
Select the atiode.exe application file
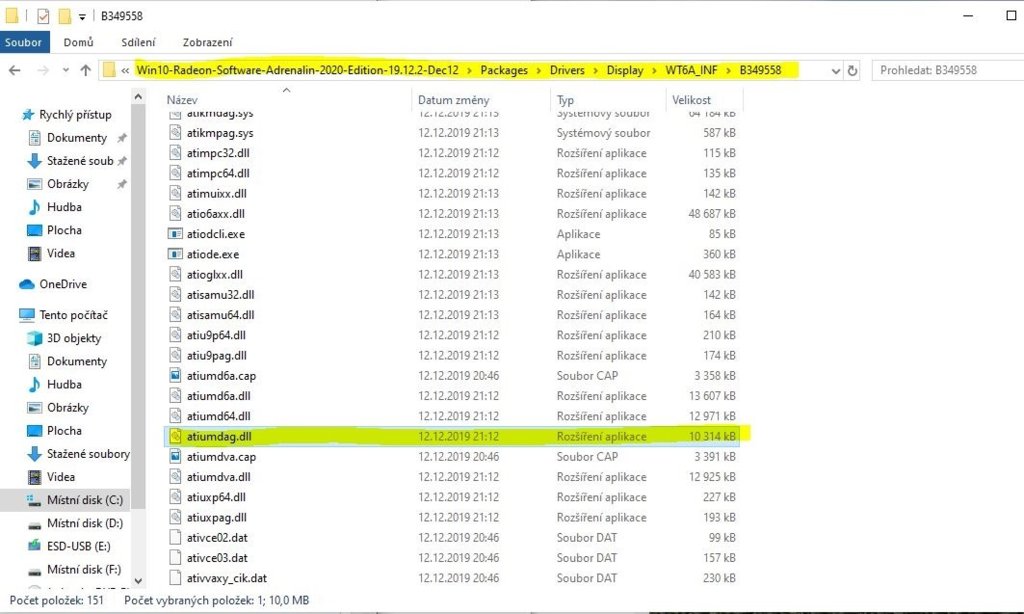(x=213, y=254)
